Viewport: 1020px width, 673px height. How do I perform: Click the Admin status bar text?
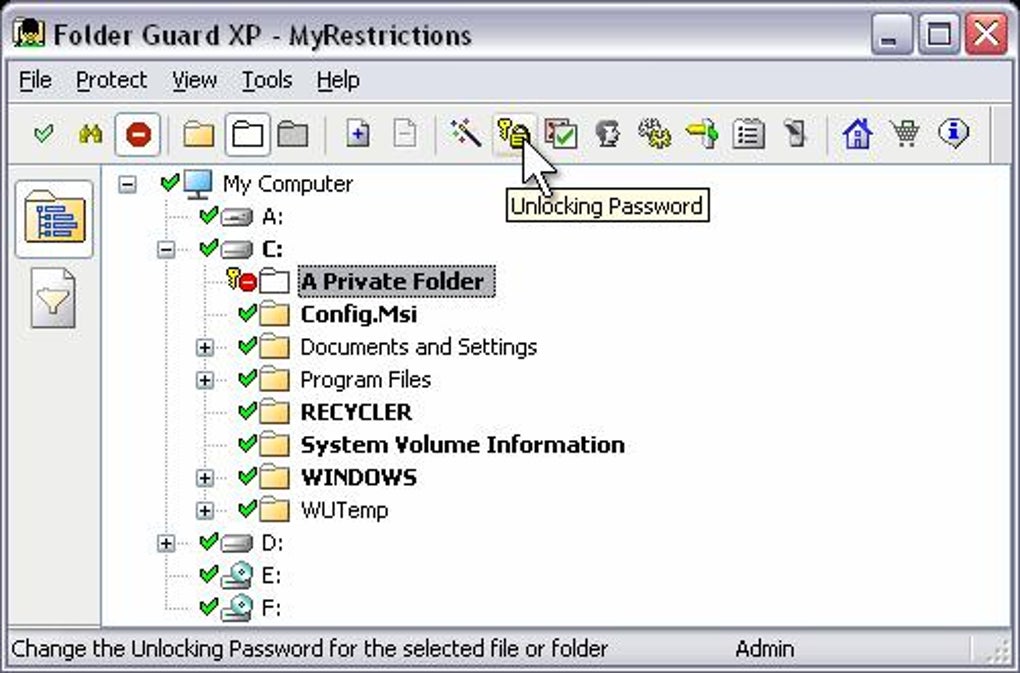(x=764, y=649)
